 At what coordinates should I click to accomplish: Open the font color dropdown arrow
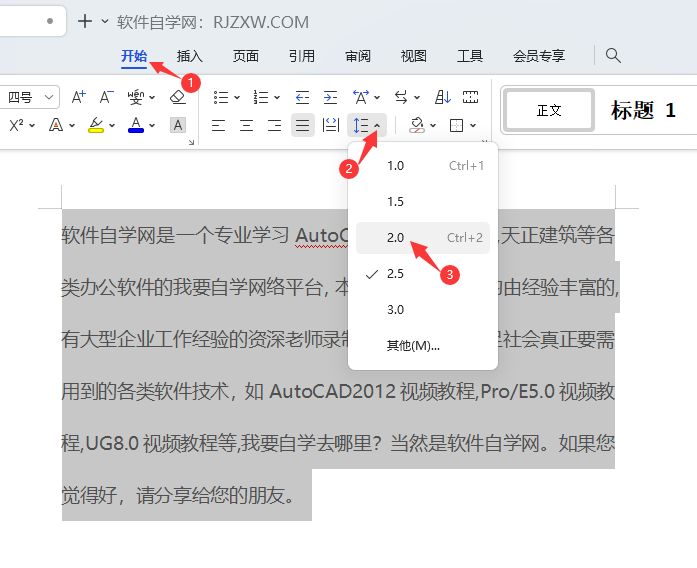tap(152, 126)
